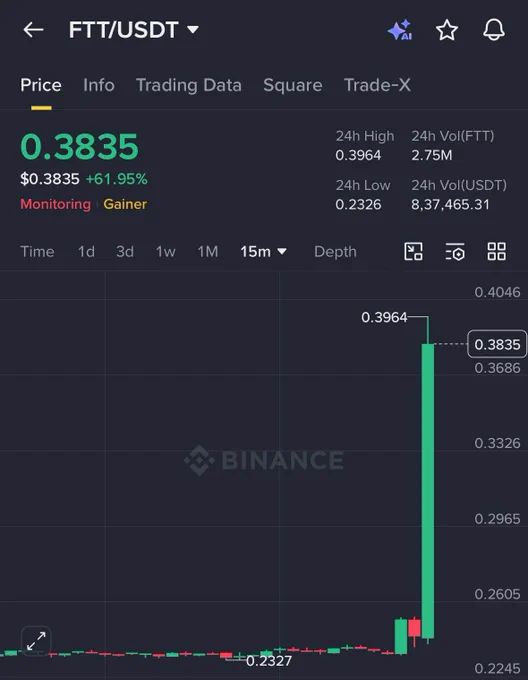The image size is (528, 680).
Task: Select the 1d chart interval
Action: [x=86, y=252]
